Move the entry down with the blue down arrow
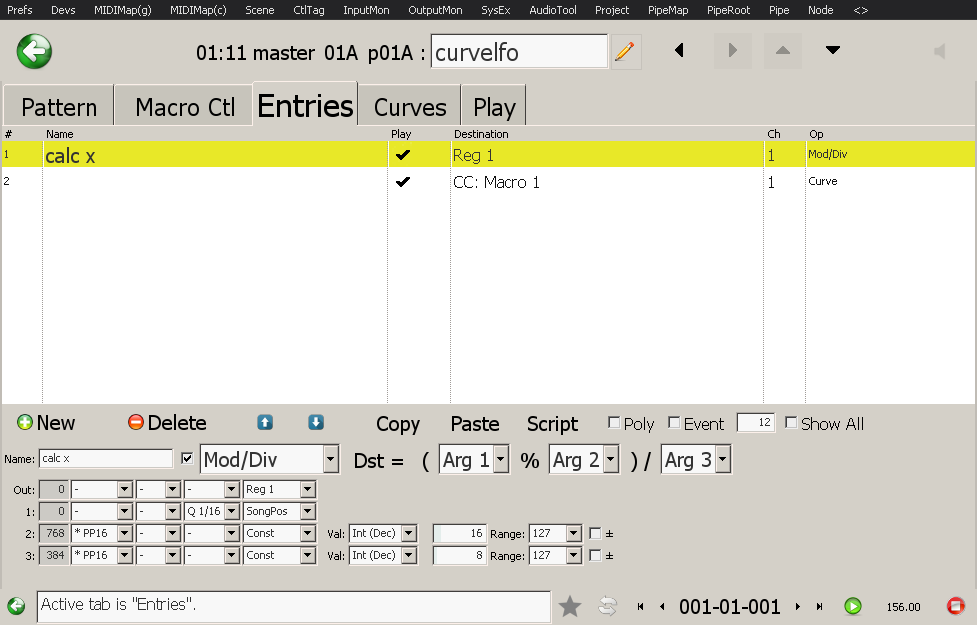Viewport: 977px width, 625px height. tap(316, 423)
